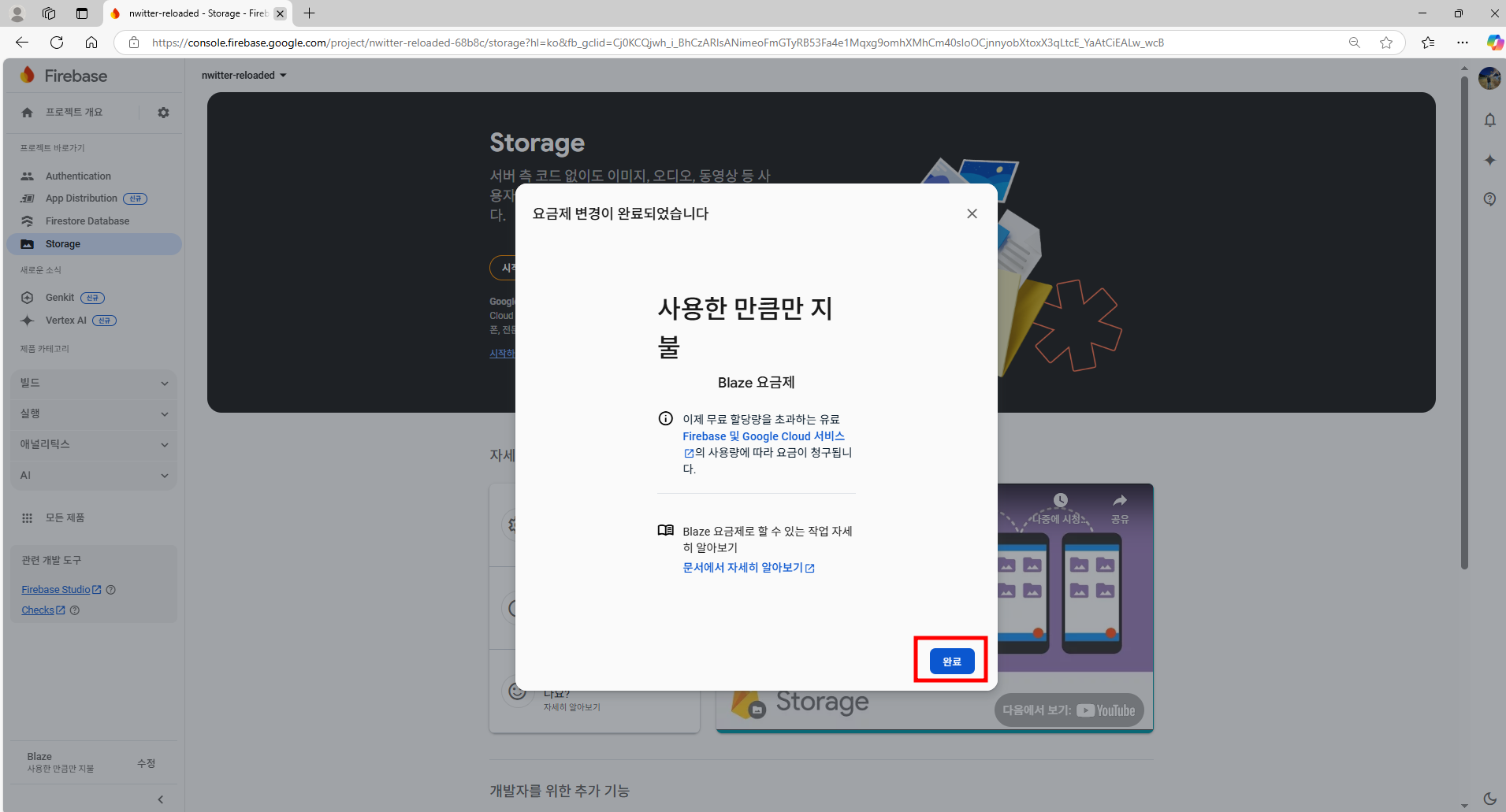
Task: Click the Storage video thumbnail
Action: click(x=935, y=607)
